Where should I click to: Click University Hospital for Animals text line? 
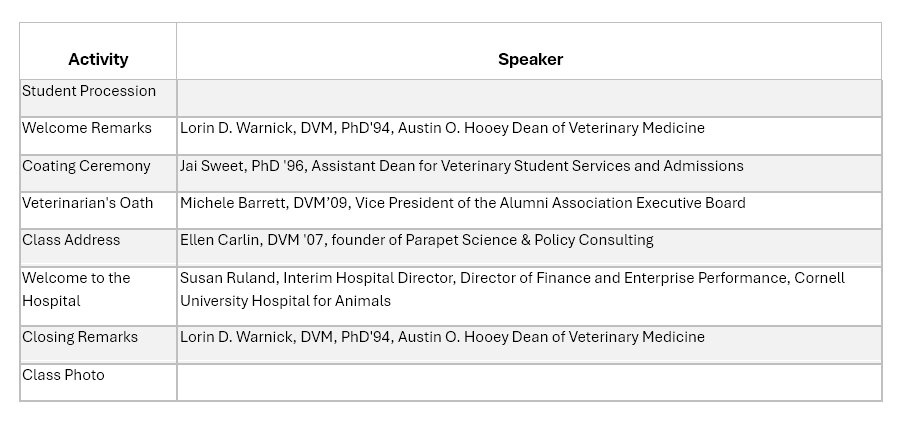[x=285, y=301]
